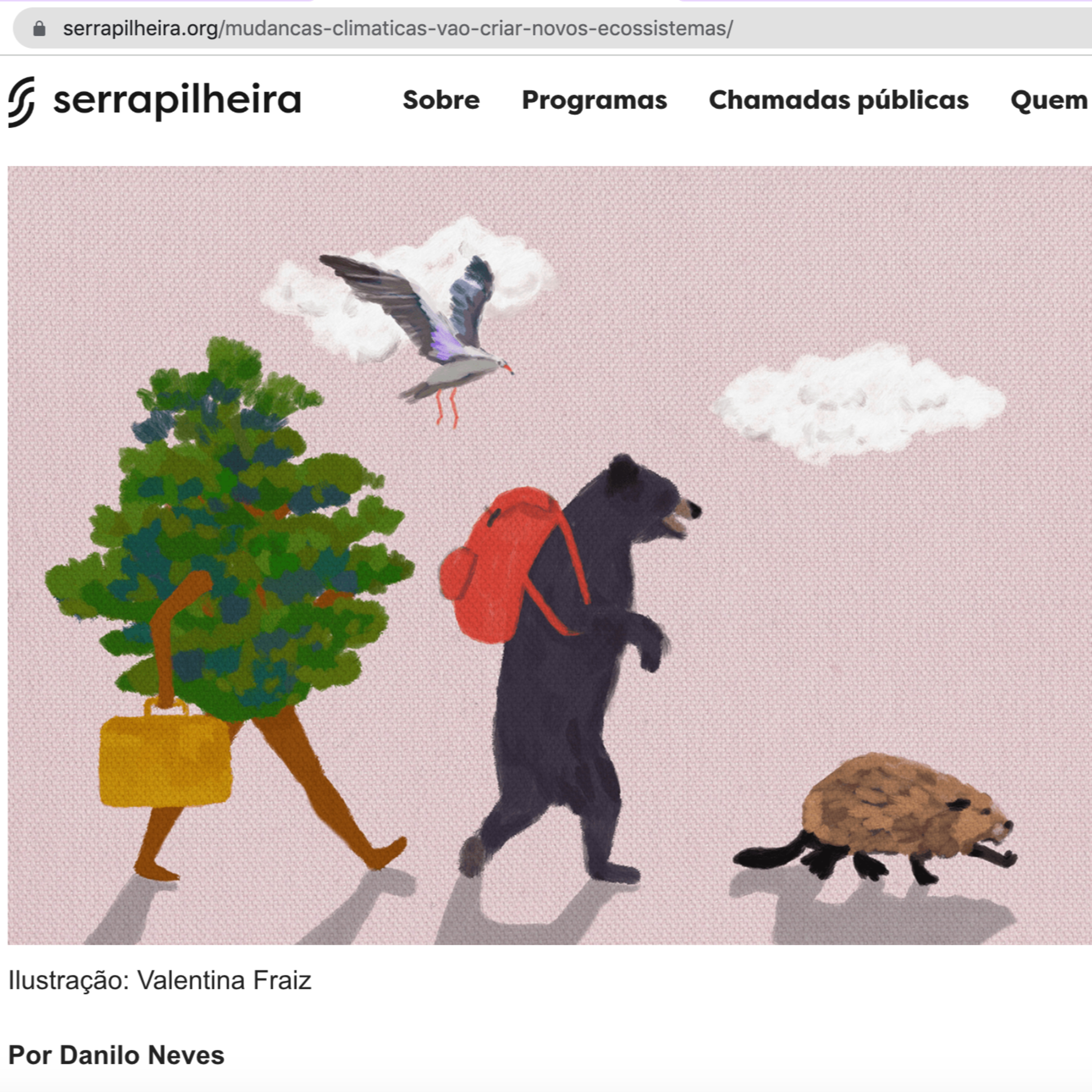Open the Programas menu item
Screen dimensions: 1092x1092
coord(594,100)
